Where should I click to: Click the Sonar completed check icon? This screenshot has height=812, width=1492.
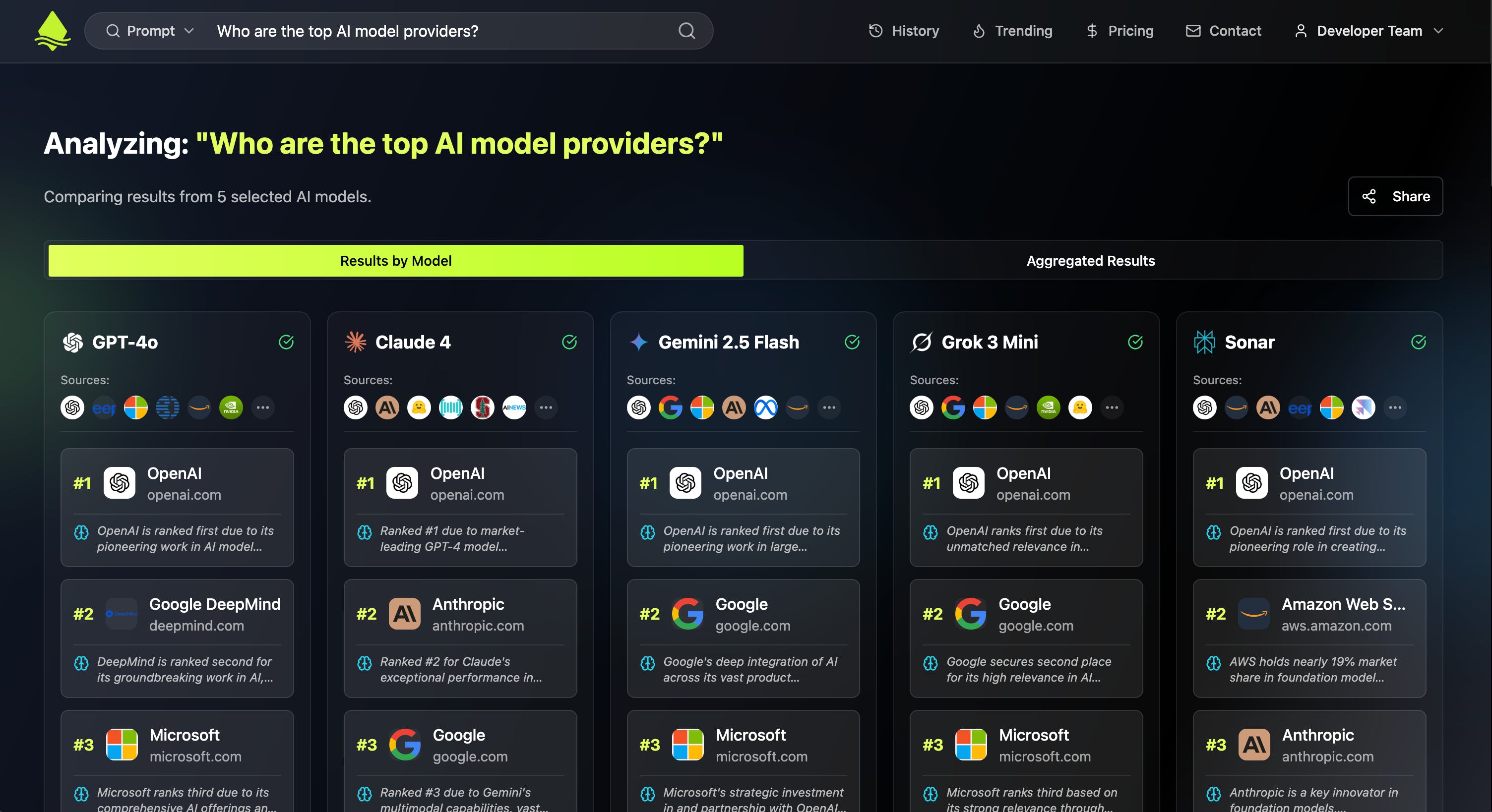(x=1419, y=342)
